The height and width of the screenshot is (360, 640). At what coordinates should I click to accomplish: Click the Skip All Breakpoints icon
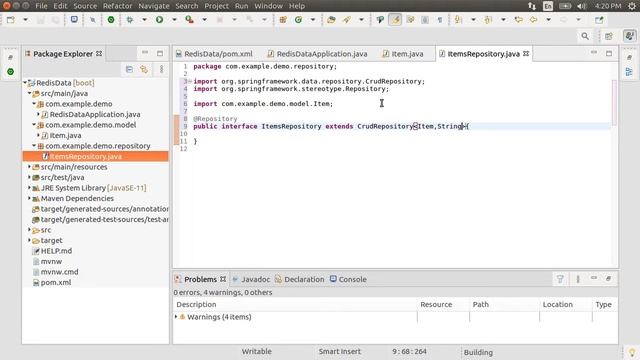(93, 20)
